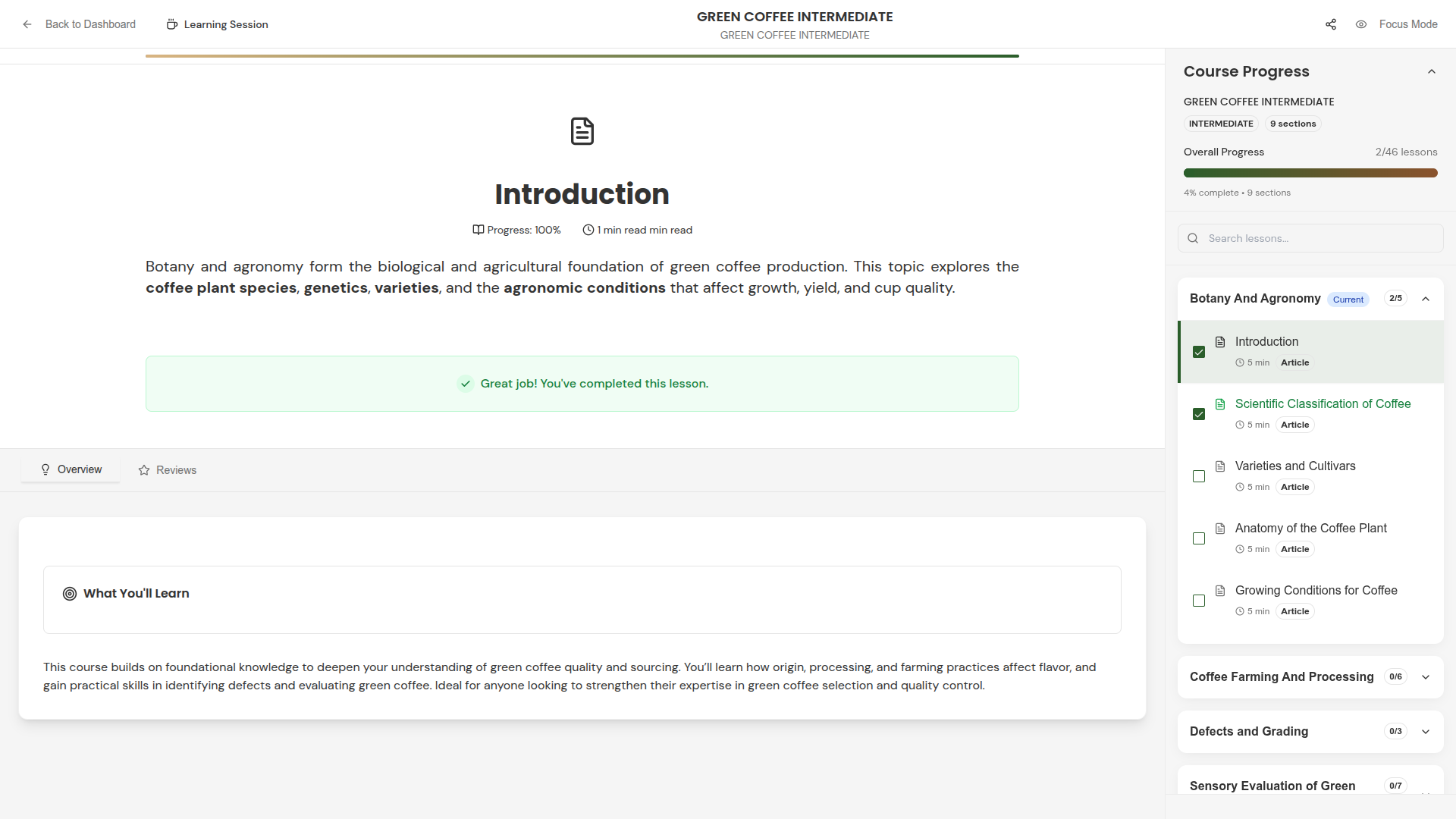The width and height of the screenshot is (1456, 819).
Task: Collapse the Course Progress panel chevron
Action: (x=1432, y=71)
